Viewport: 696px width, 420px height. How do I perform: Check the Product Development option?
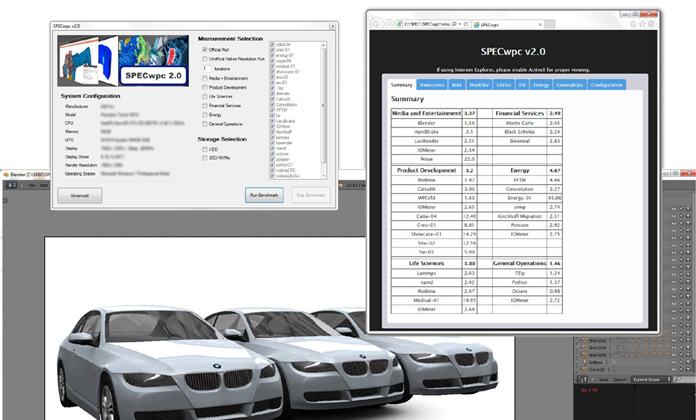click(x=204, y=87)
